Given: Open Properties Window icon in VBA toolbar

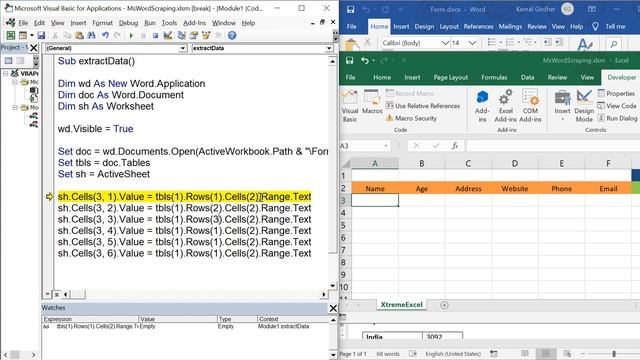Looking at the screenshot, I should (194, 36).
